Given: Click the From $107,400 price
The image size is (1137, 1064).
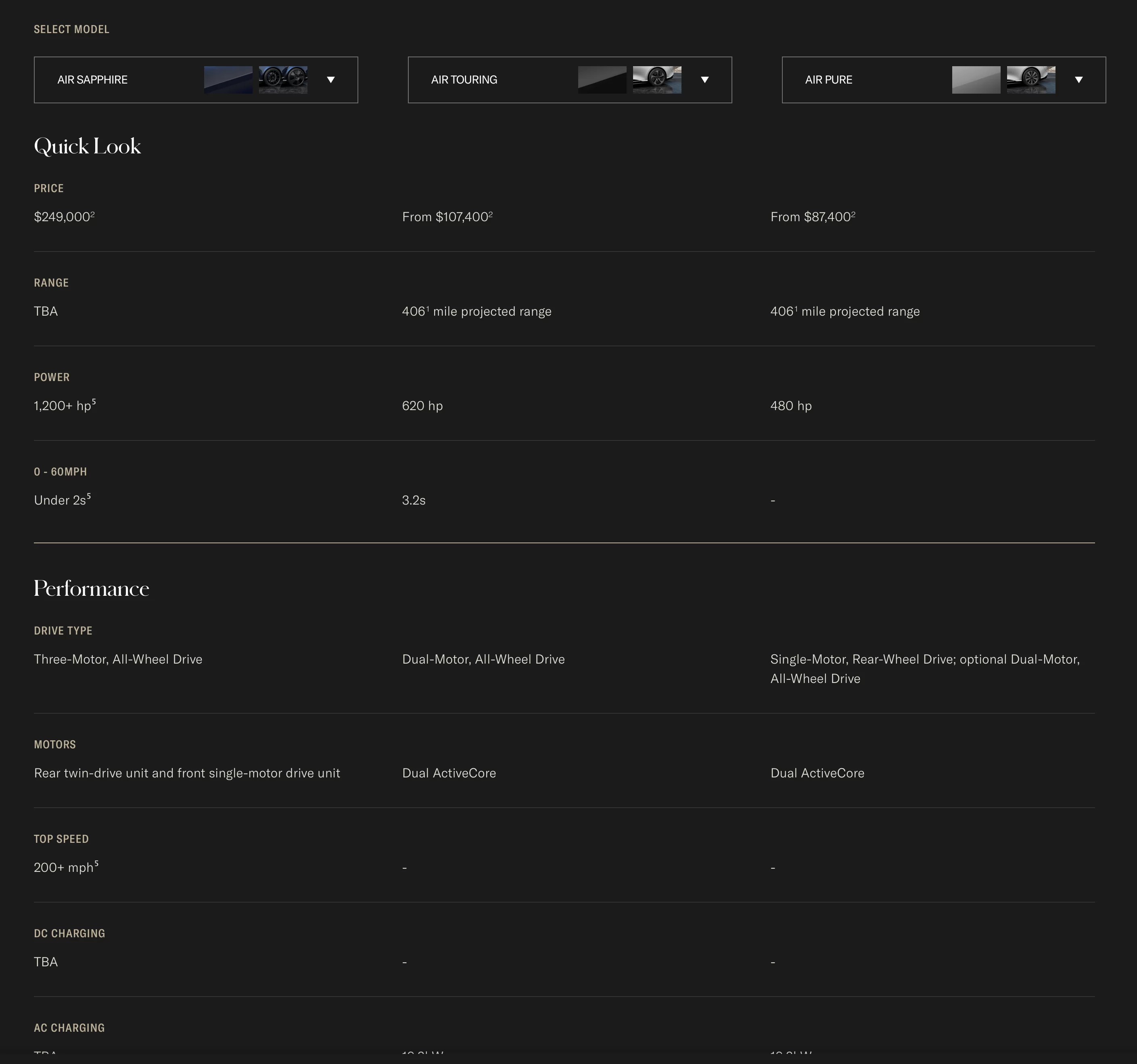Looking at the screenshot, I should 447,217.
